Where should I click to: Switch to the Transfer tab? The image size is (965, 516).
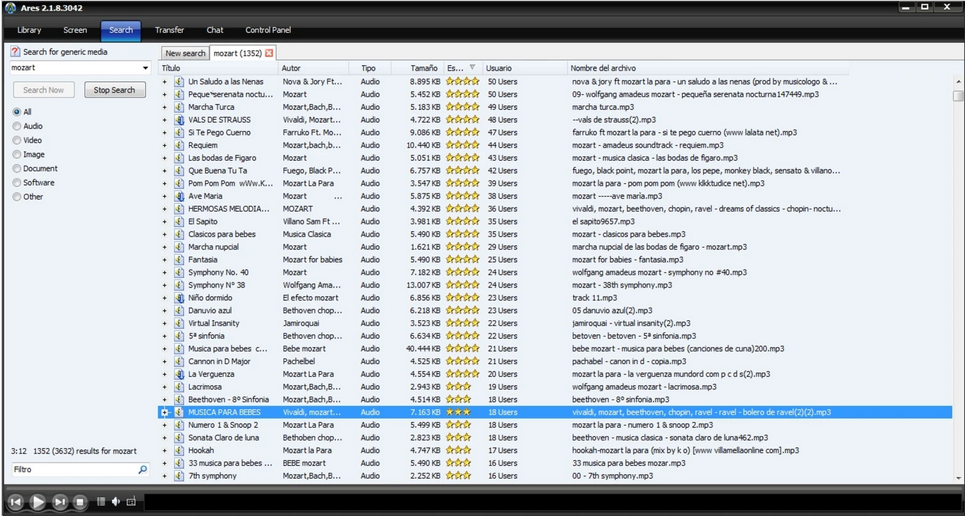coord(169,30)
